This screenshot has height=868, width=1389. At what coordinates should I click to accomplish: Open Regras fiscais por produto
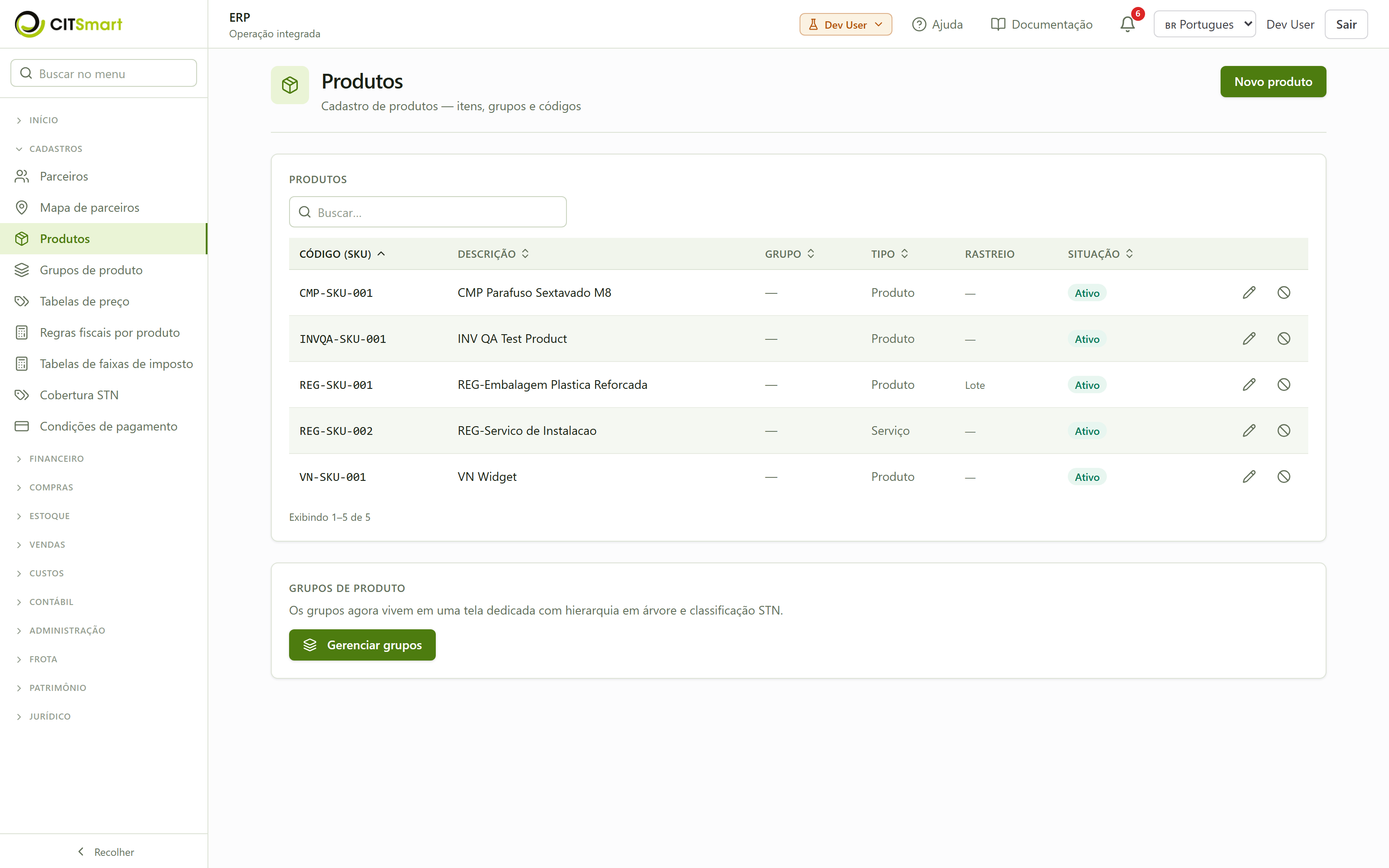point(104,332)
